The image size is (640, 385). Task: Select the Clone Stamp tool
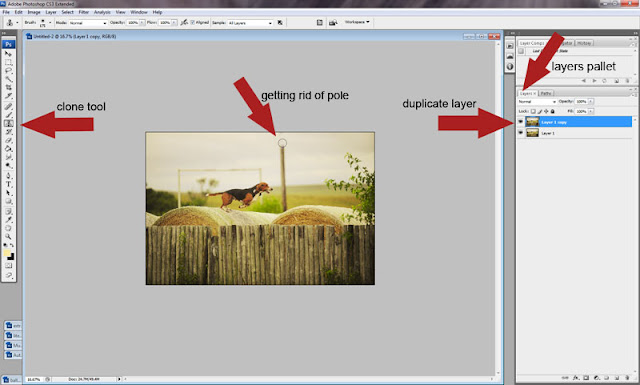(x=8, y=123)
